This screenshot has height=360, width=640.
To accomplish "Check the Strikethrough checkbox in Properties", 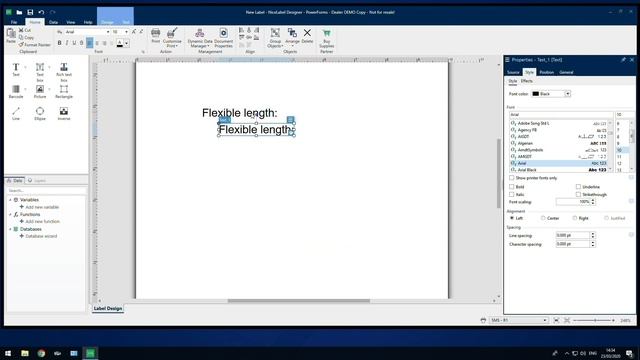I will [x=578, y=194].
